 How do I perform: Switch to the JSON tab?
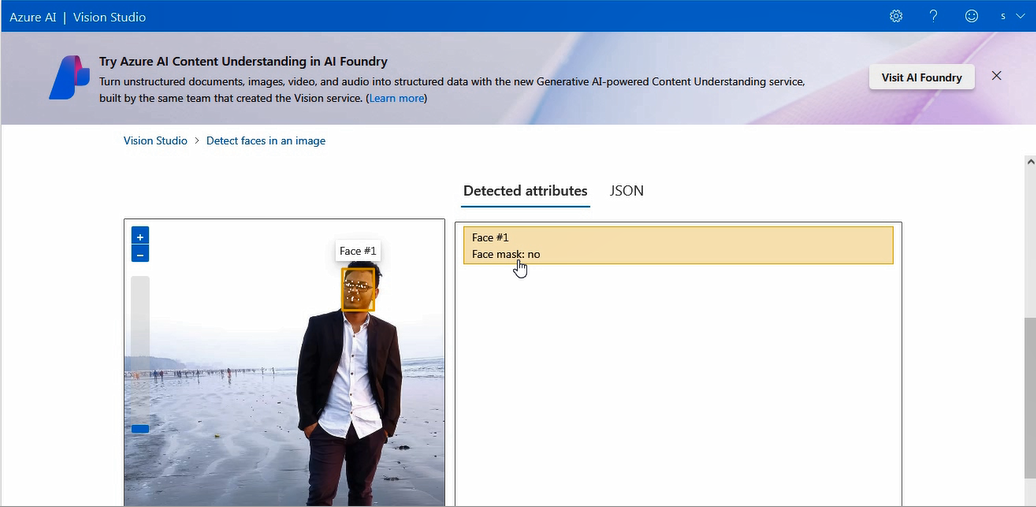click(626, 191)
